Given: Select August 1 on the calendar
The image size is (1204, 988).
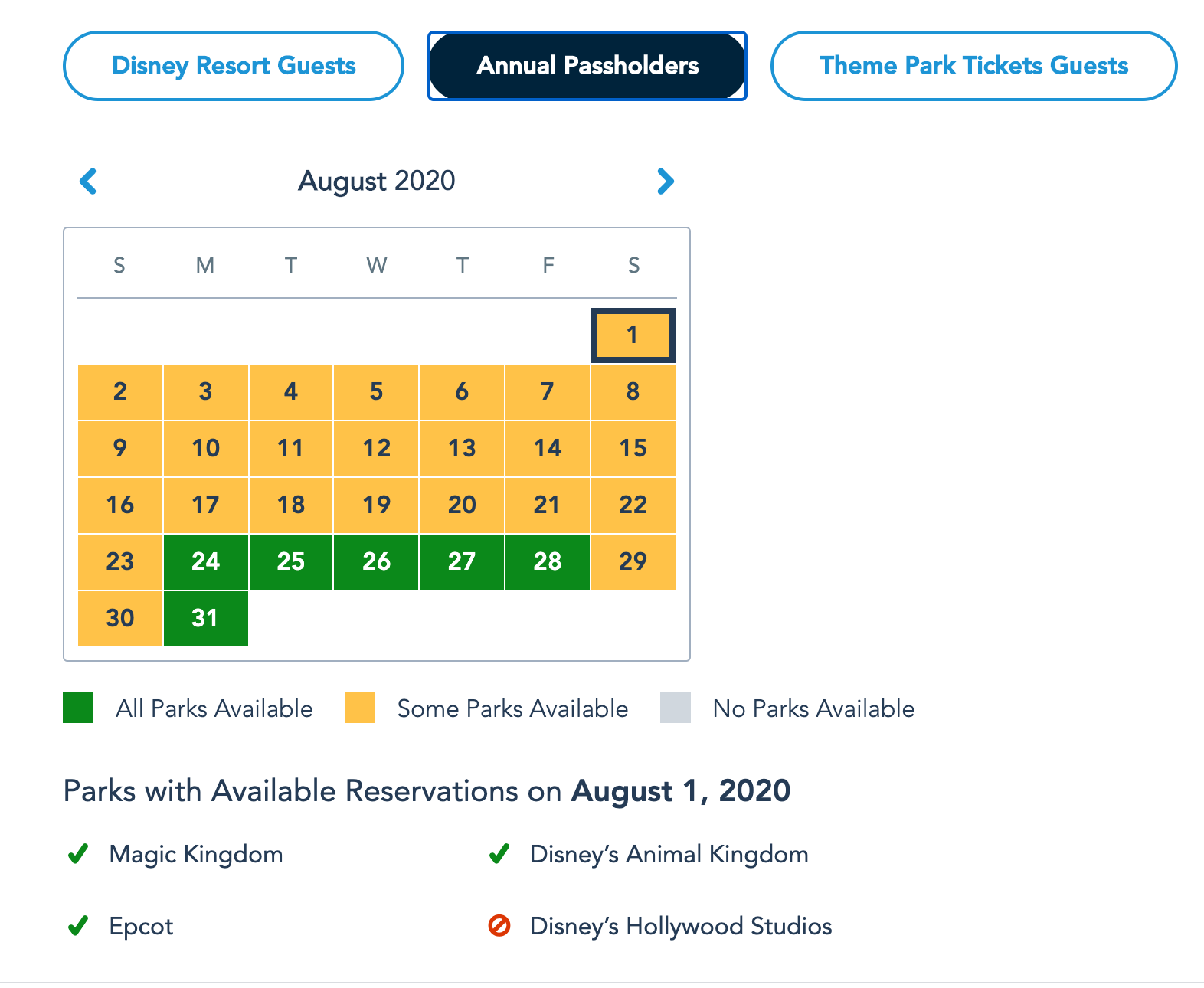Looking at the screenshot, I should click(x=633, y=335).
